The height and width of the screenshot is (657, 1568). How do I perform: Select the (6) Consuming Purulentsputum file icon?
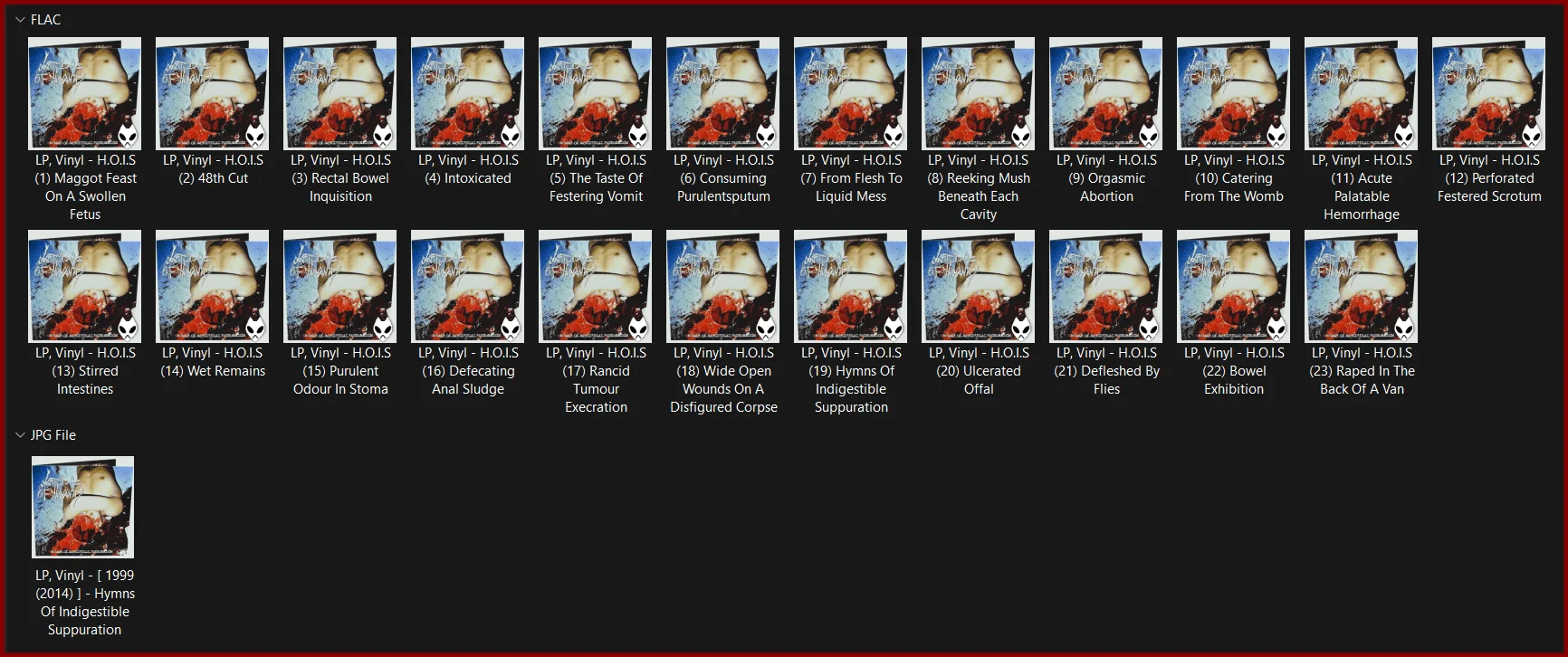point(723,93)
